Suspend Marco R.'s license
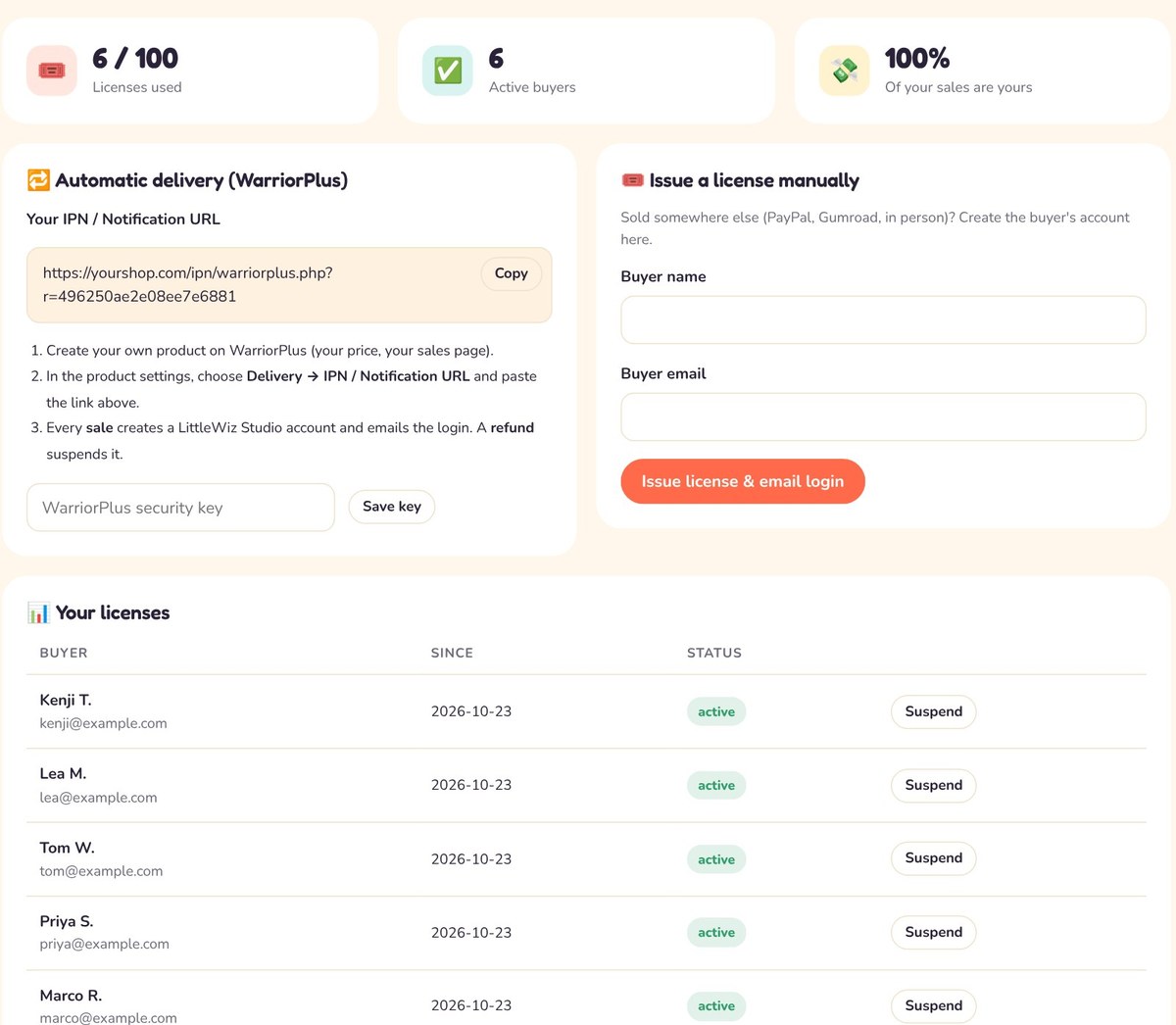Screen dimensions: 1176x1025 [934, 1005]
